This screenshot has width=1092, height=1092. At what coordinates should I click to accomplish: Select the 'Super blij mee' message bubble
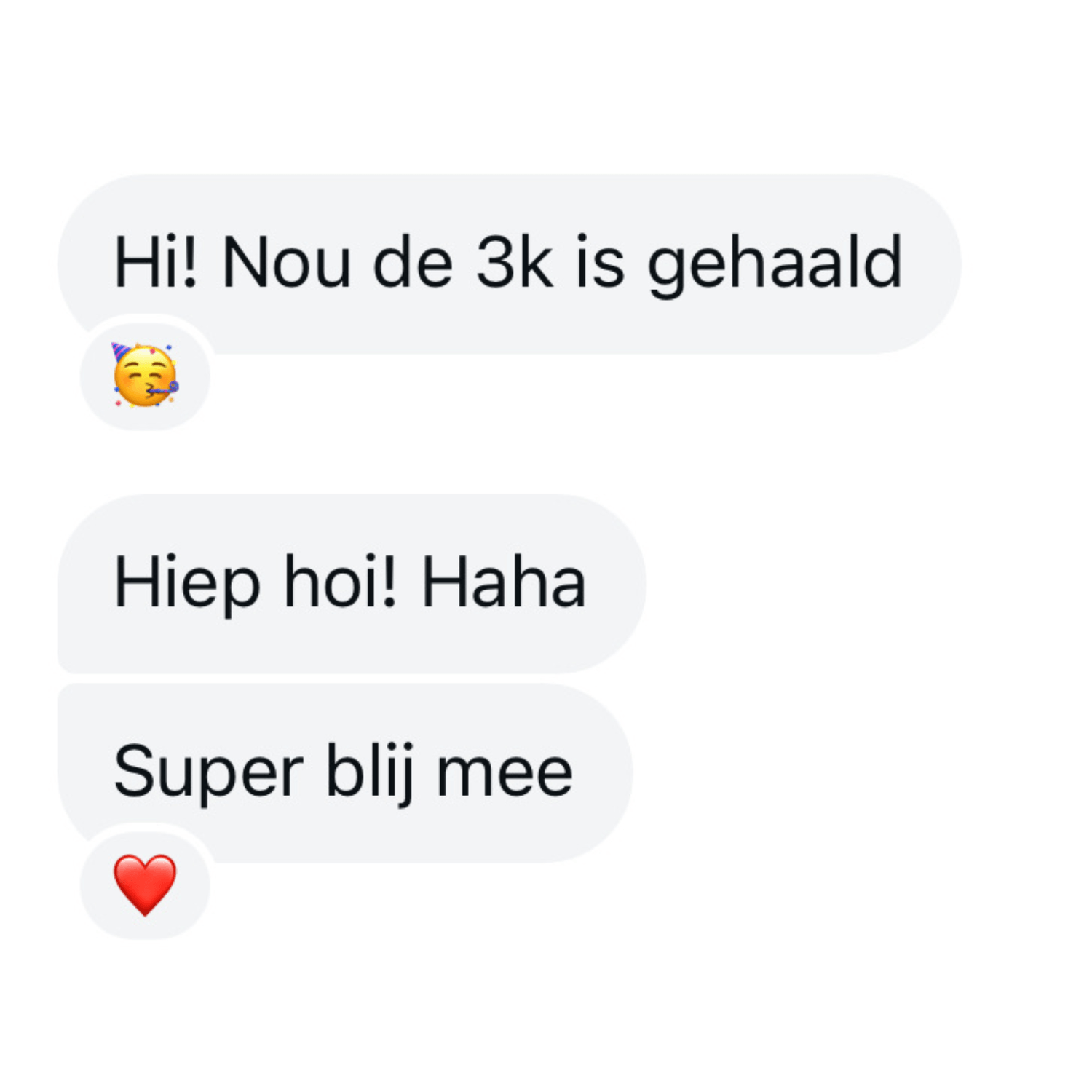[x=345, y=773]
